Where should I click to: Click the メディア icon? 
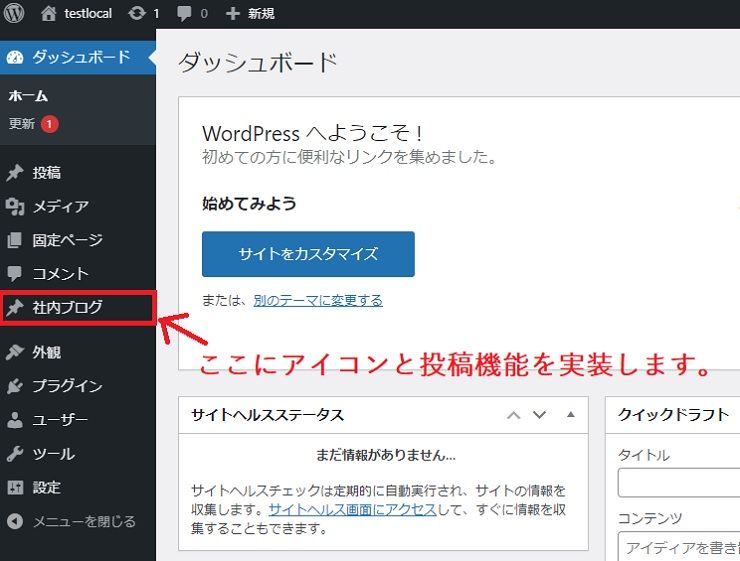[x=15, y=206]
